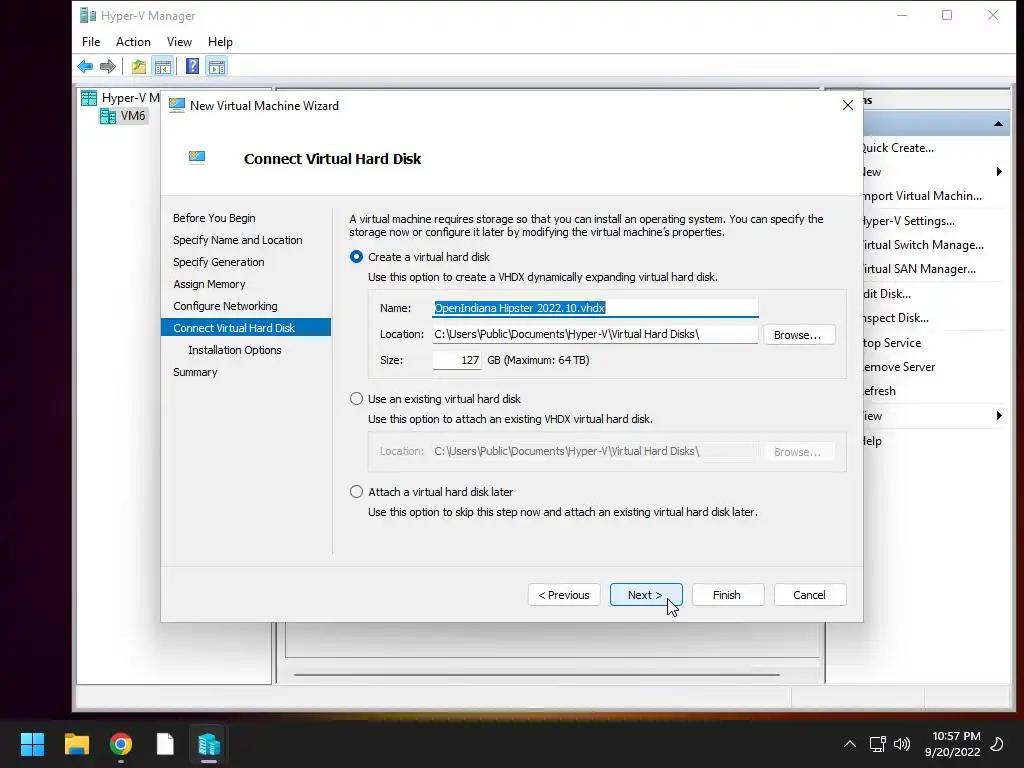
Task: Click the Back arrow toolbar icon
Action: 85,66
